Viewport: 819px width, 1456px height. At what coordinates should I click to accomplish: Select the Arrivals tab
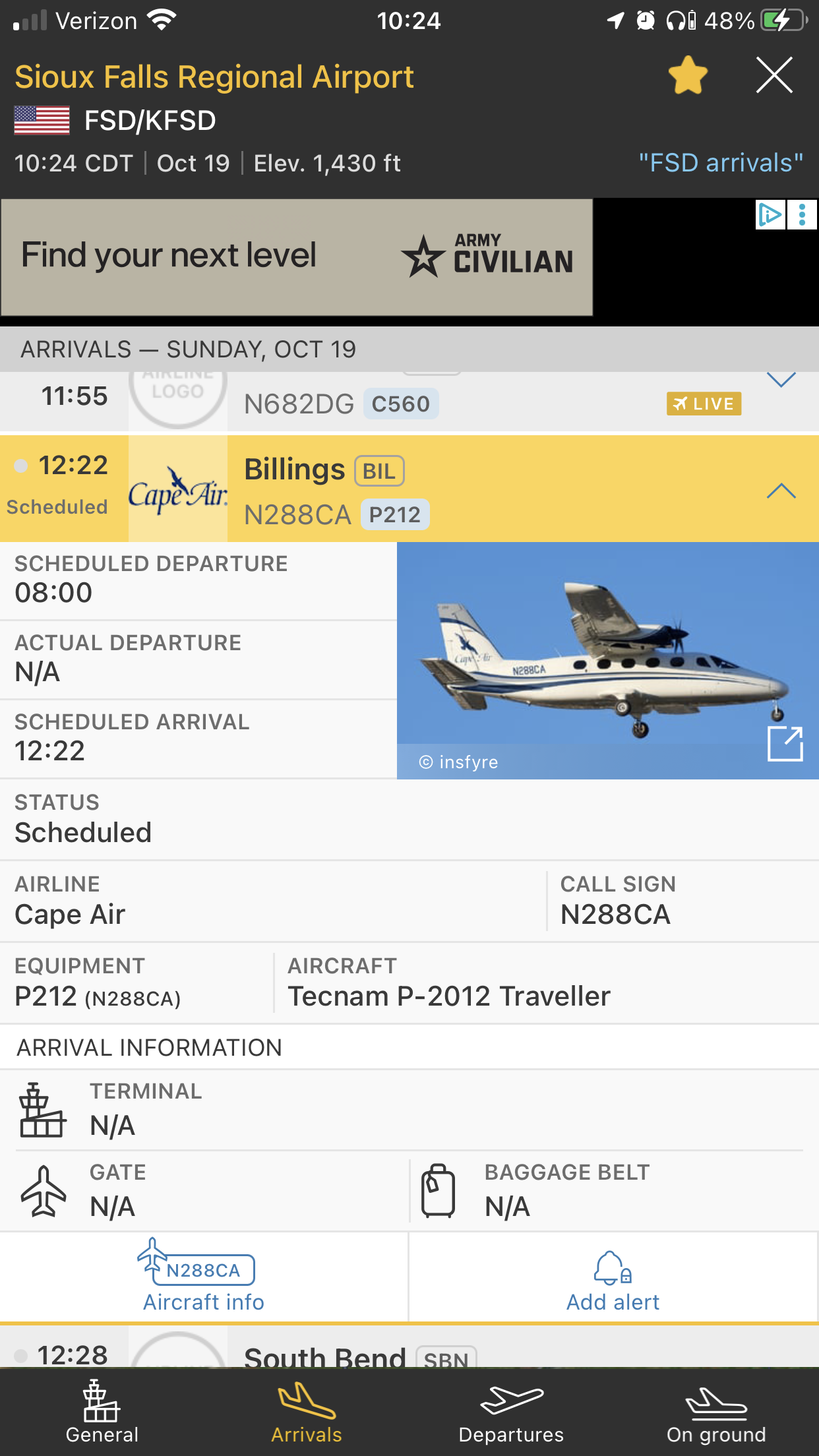pyautogui.click(x=307, y=1412)
